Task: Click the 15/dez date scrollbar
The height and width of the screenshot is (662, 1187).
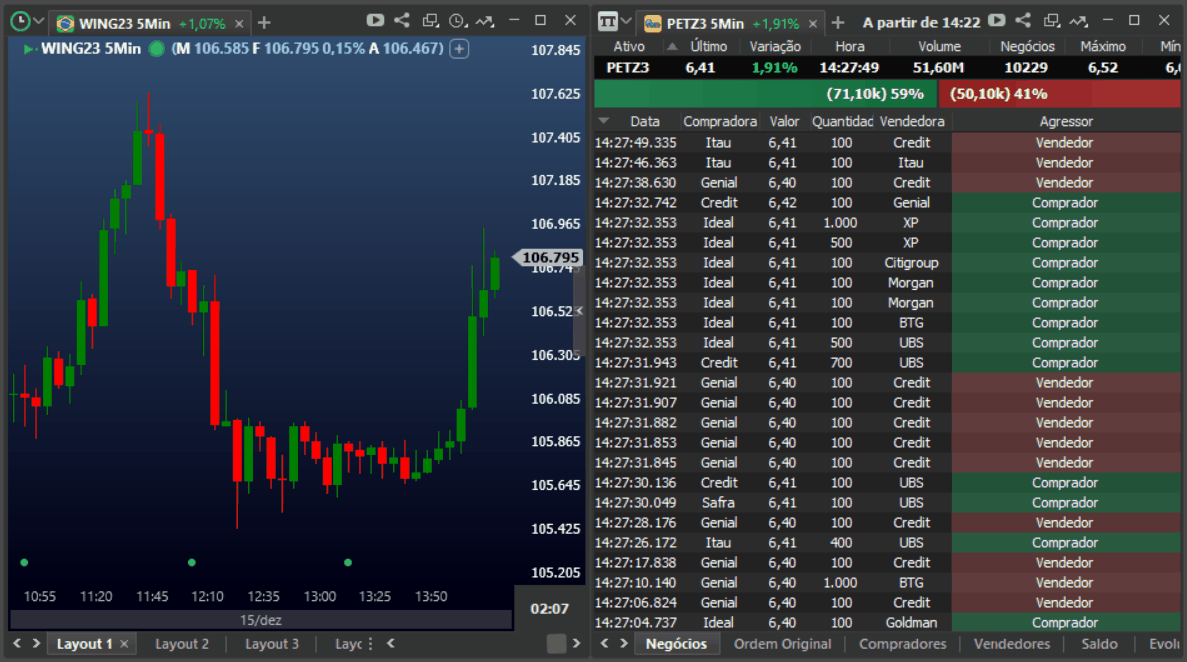Action: pyautogui.click(x=260, y=620)
